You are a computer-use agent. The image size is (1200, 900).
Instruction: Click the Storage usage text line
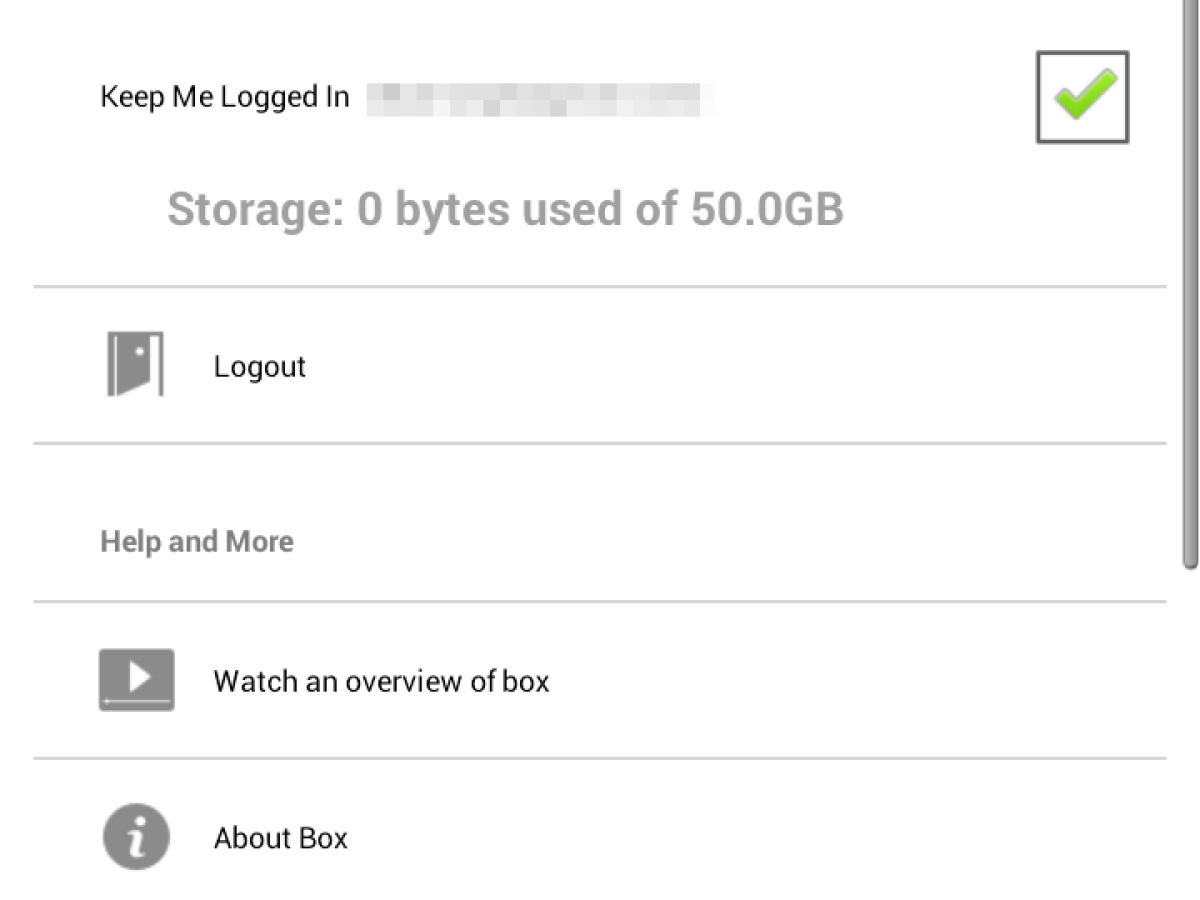click(x=505, y=210)
